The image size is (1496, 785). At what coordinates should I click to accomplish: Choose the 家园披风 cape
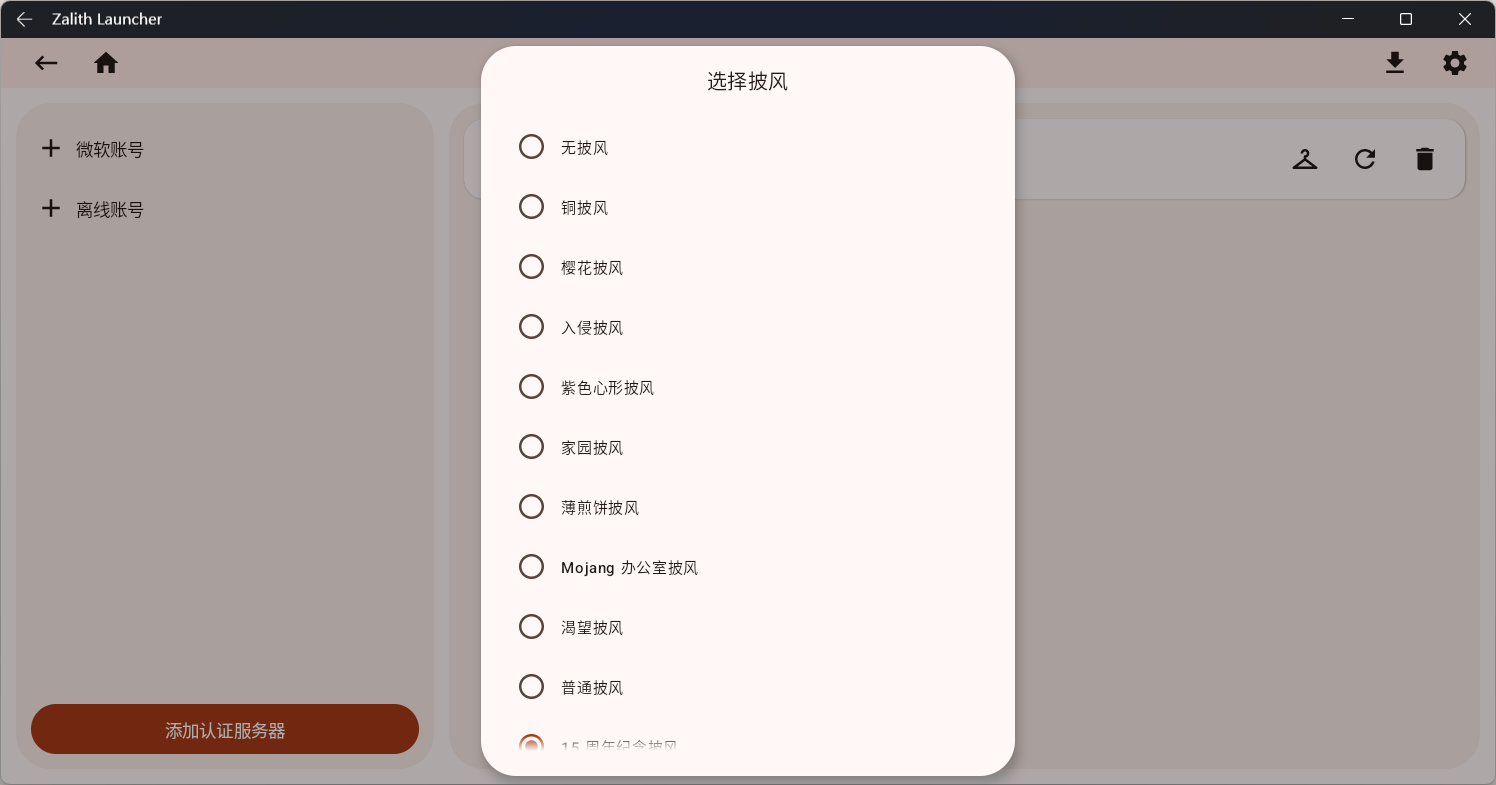coord(531,446)
